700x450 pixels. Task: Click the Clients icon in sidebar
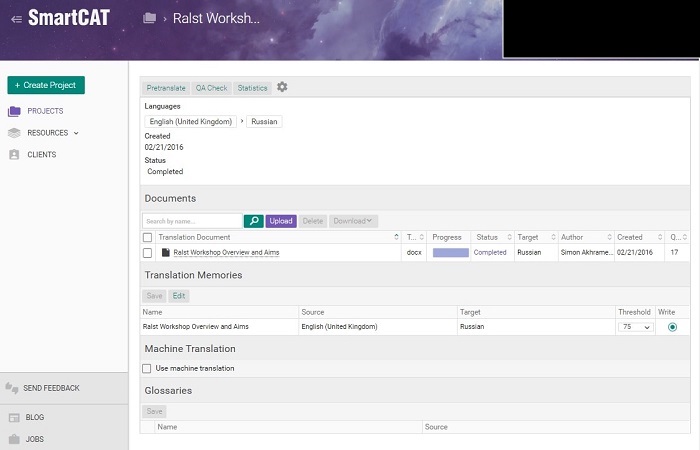[14, 155]
